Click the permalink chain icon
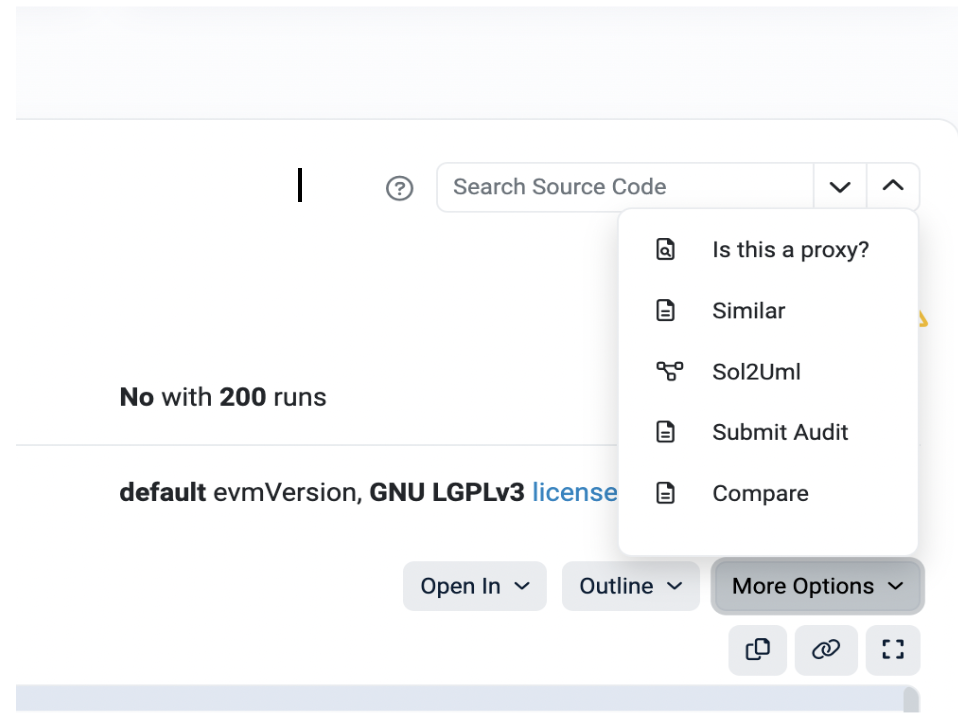 826,650
